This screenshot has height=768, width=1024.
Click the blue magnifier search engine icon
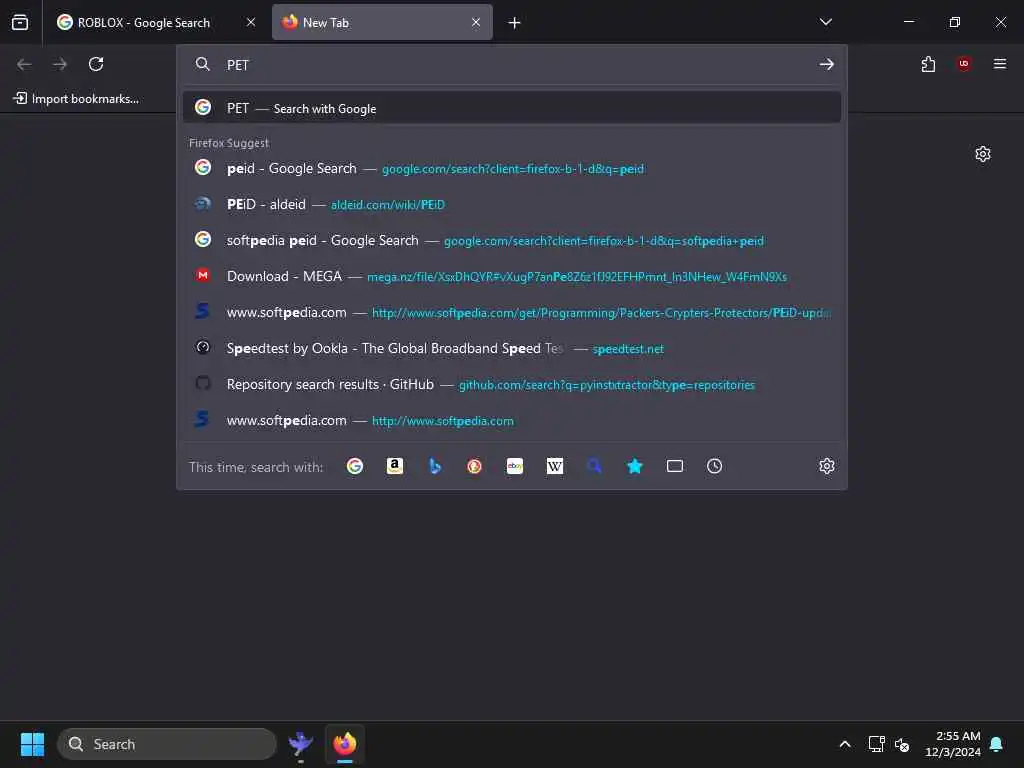coord(594,466)
